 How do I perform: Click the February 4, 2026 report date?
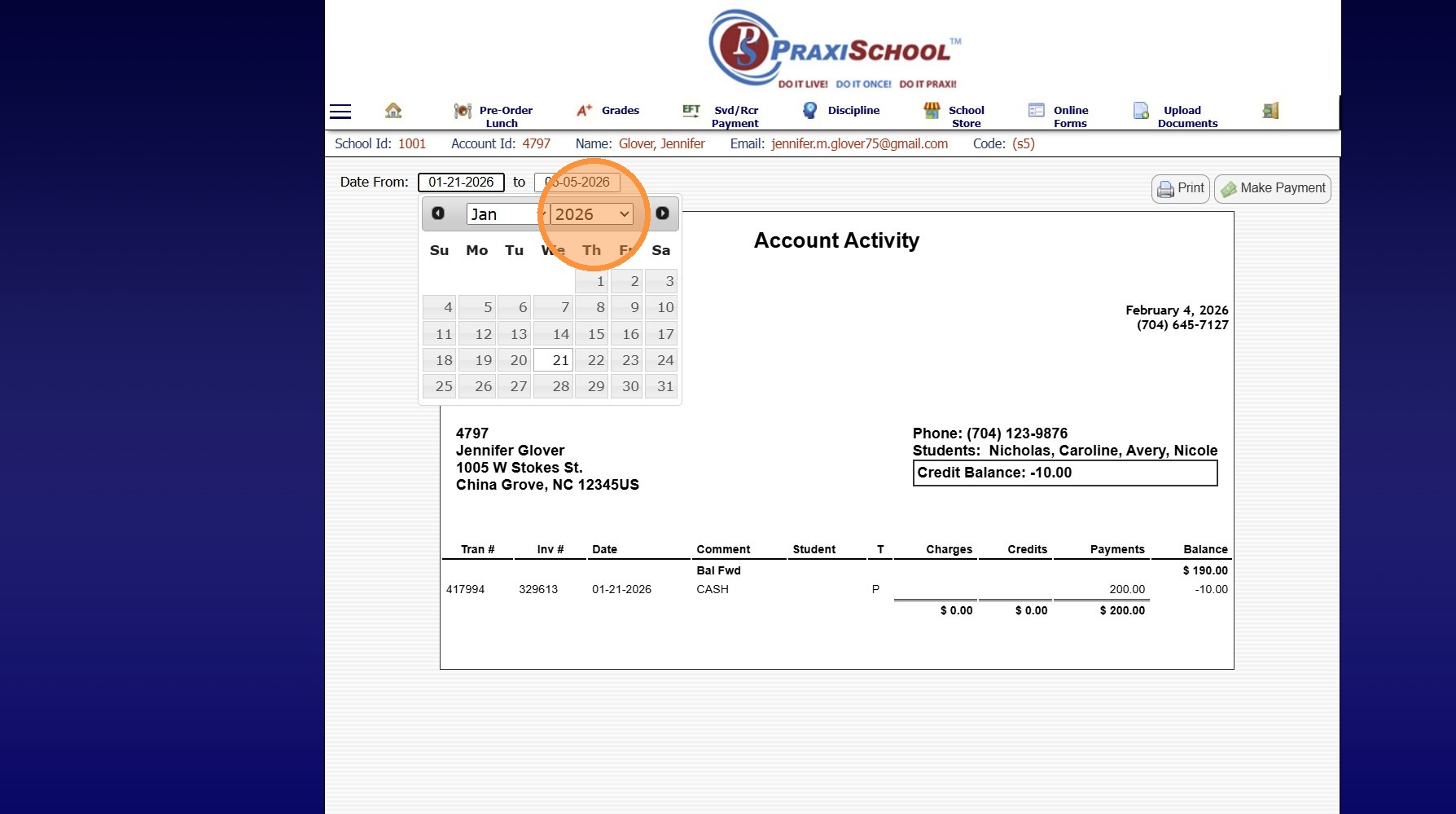click(x=1177, y=310)
